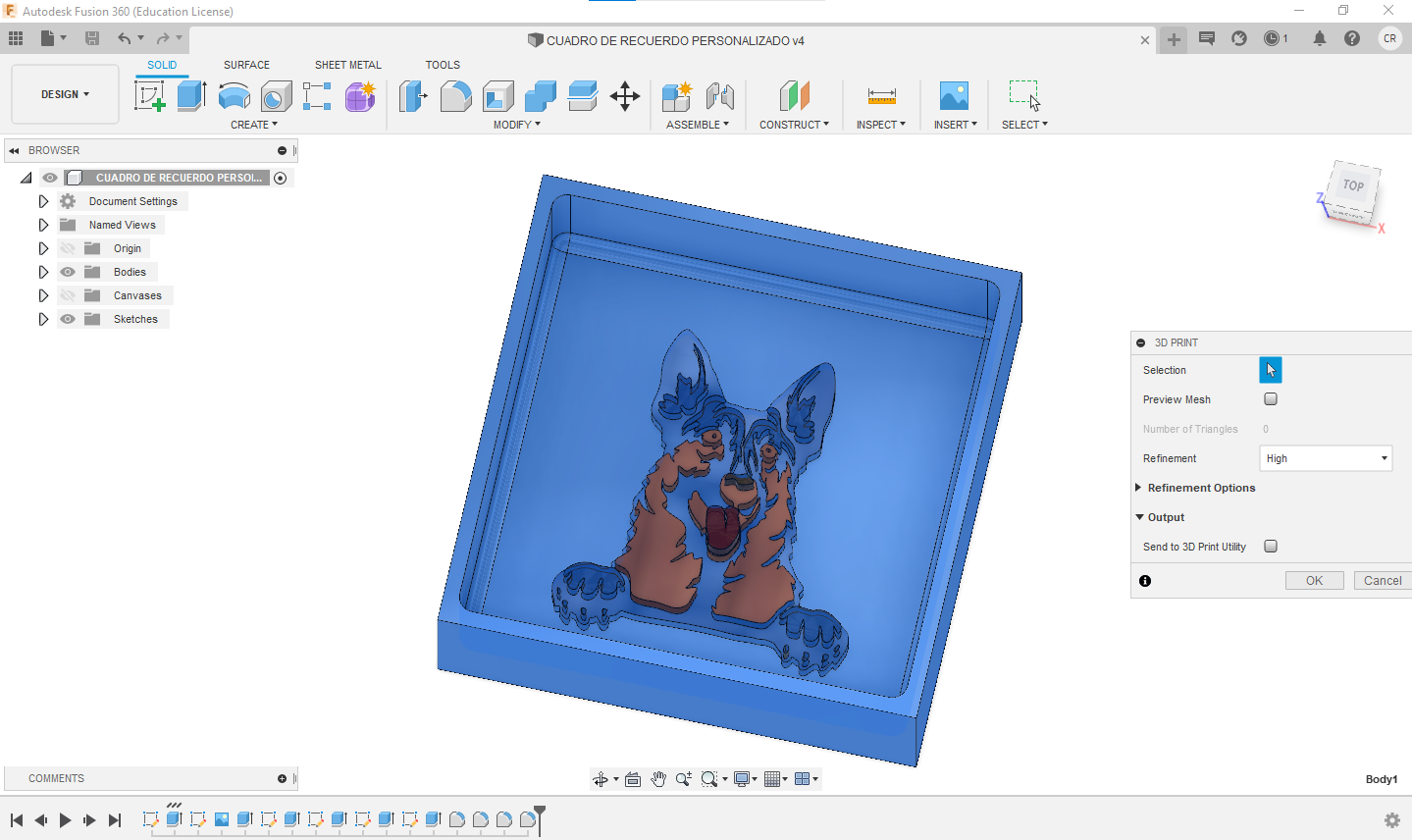Create a New Component
This screenshot has height=840, width=1412.
pyautogui.click(x=676, y=96)
